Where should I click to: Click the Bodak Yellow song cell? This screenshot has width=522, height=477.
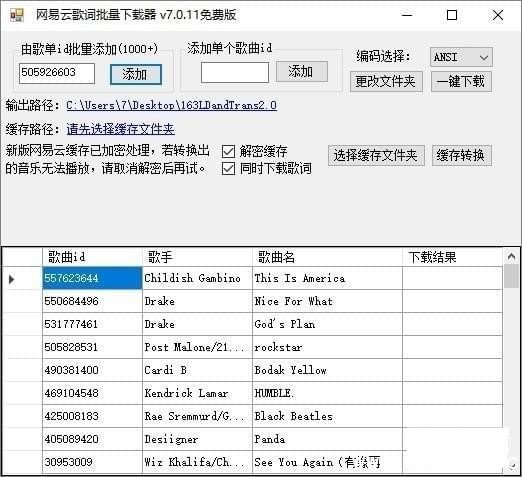327,370
